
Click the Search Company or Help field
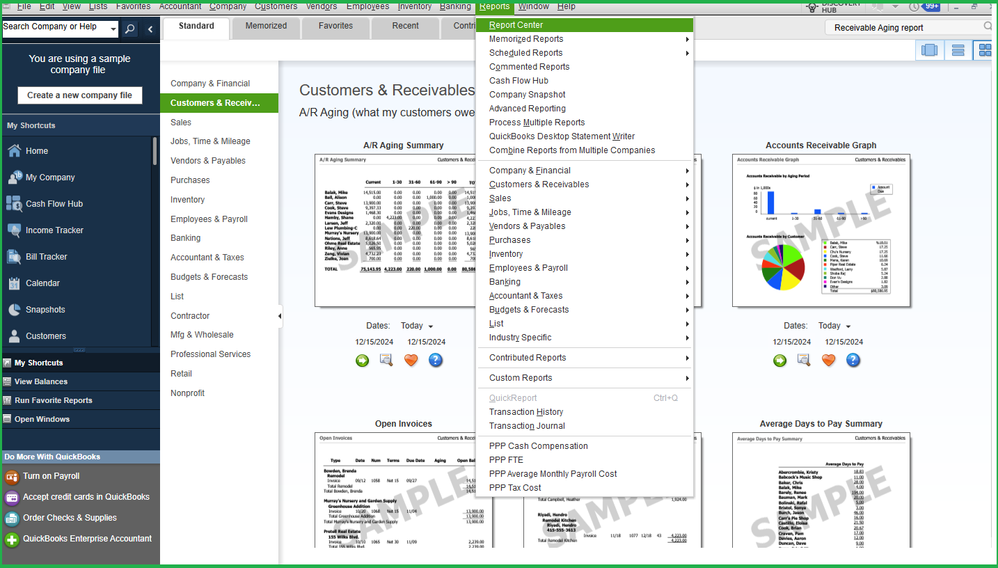(x=56, y=28)
